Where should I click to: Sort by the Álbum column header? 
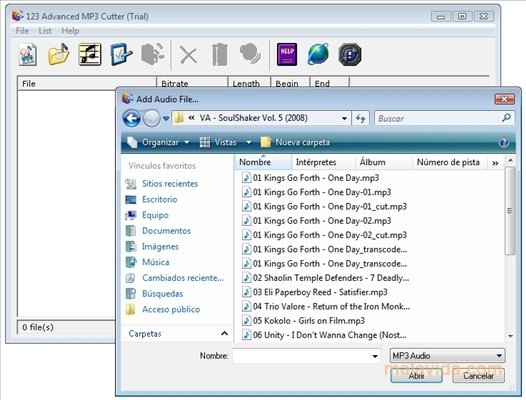(383, 162)
